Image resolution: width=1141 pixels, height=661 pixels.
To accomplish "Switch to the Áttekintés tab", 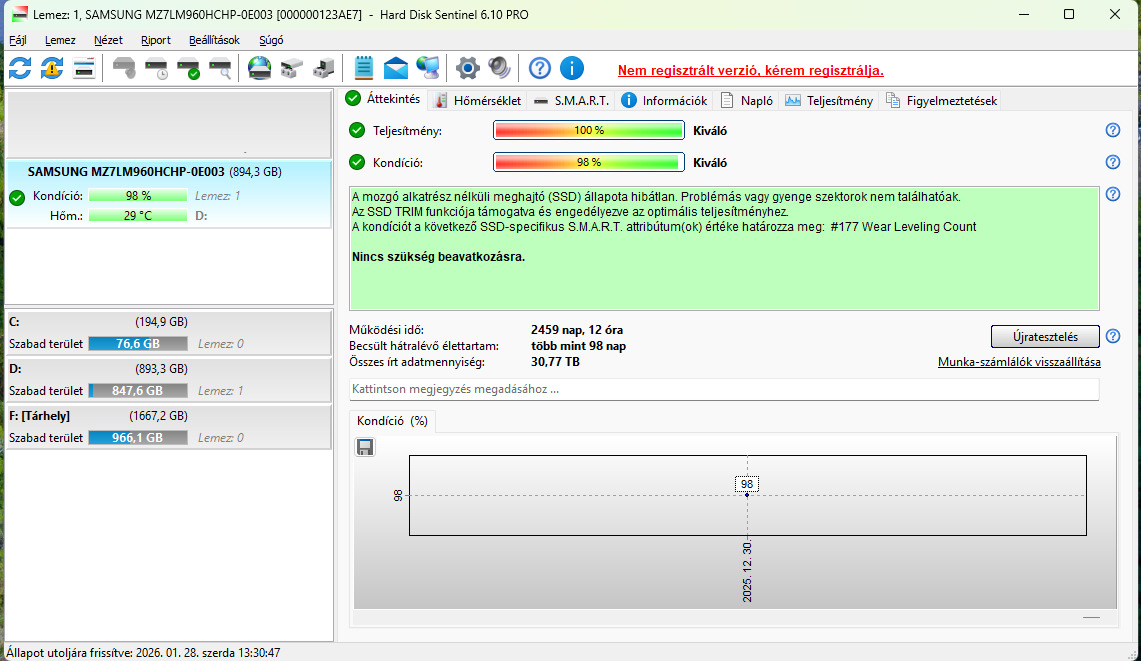I will 384,99.
